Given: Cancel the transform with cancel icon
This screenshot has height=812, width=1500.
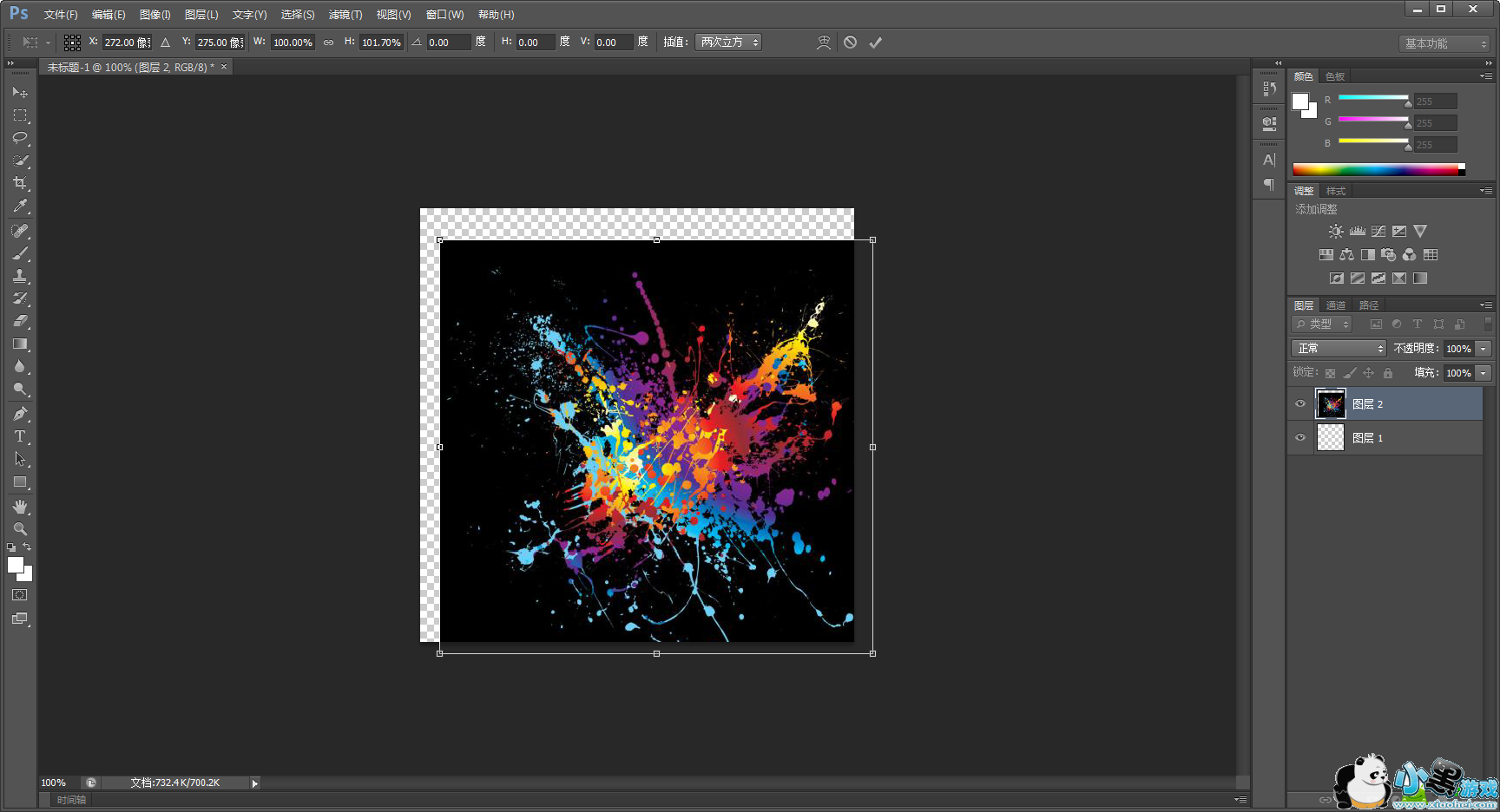Looking at the screenshot, I should tap(850, 43).
